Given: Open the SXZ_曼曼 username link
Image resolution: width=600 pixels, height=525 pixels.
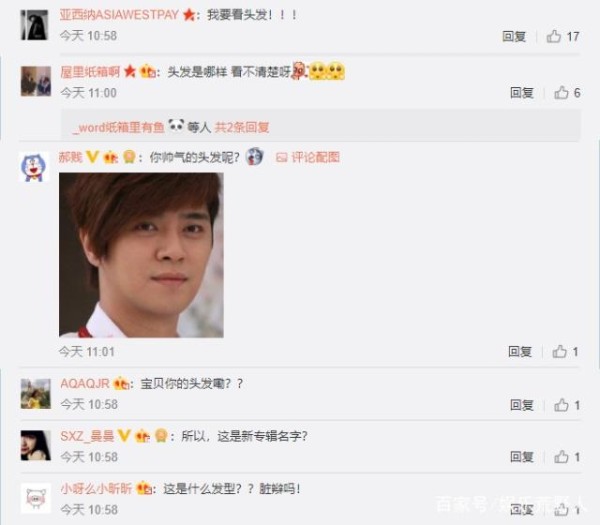Looking at the screenshot, I should click(87, 436).
